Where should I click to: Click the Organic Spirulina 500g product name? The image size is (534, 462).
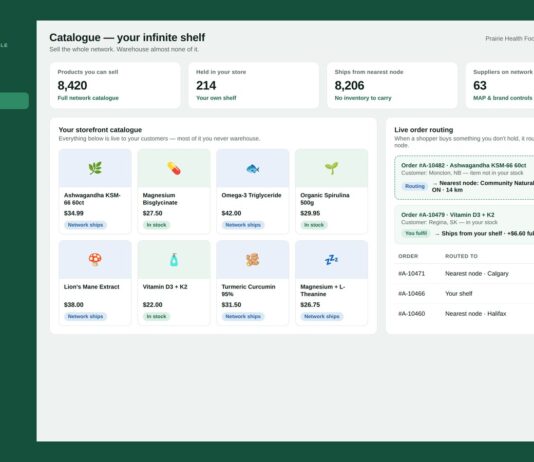coord(325,199)
